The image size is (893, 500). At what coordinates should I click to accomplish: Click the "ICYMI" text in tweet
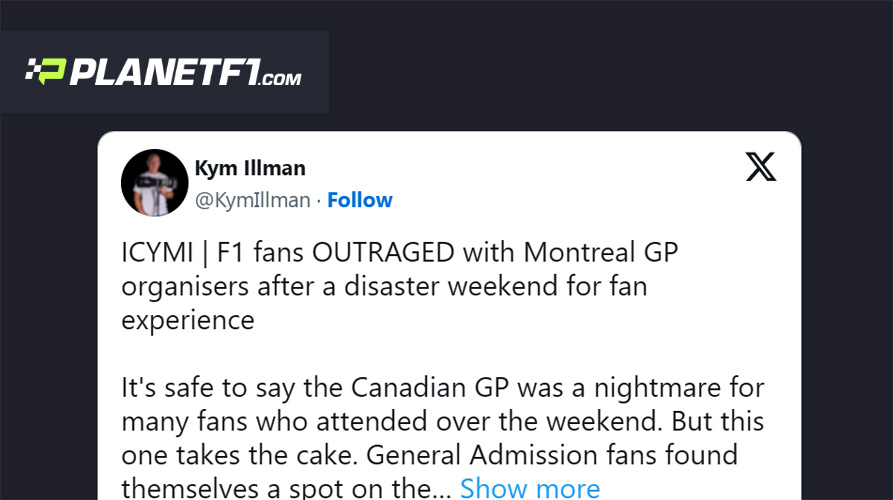(x=155, y=253)
